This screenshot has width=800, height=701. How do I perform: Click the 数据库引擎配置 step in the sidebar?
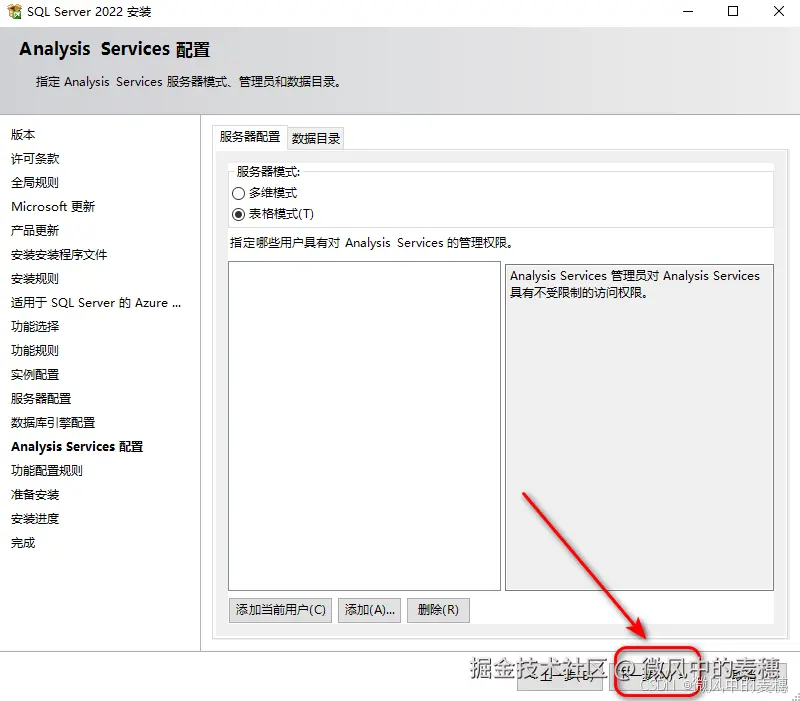point(53,422)
